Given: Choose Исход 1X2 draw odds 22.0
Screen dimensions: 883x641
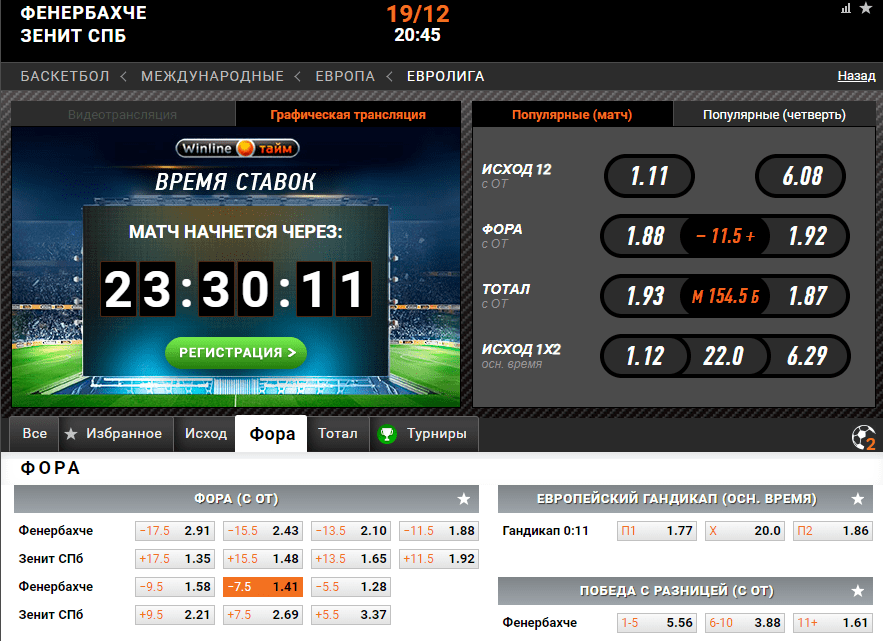Looking at the screenshot, I should click(724, 356).
